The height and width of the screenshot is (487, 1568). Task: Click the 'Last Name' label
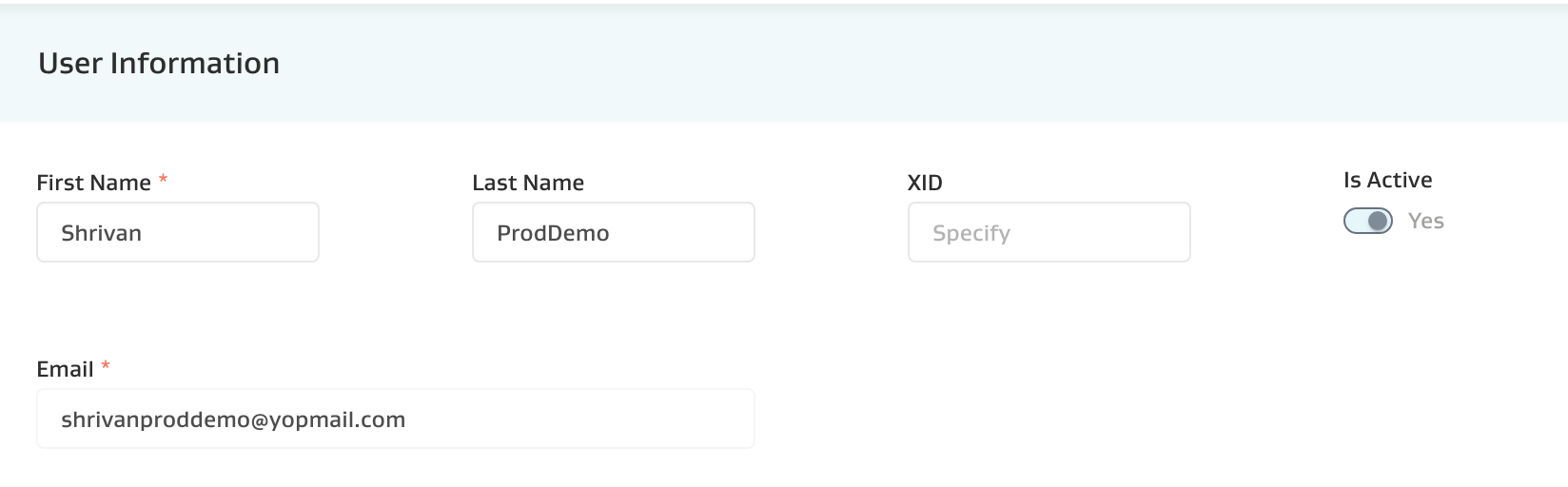pyautogui.click(x=528, y=183)
